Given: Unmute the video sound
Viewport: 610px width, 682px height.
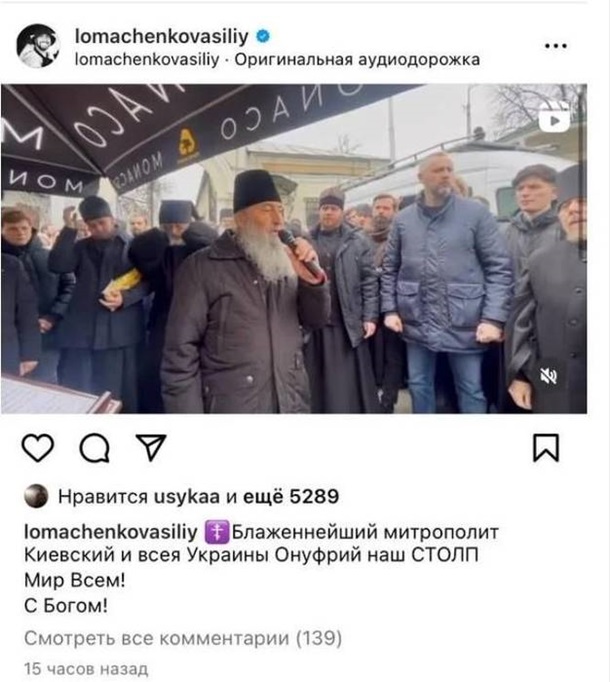Looking at the screenshot, I should tap(548, 375).
